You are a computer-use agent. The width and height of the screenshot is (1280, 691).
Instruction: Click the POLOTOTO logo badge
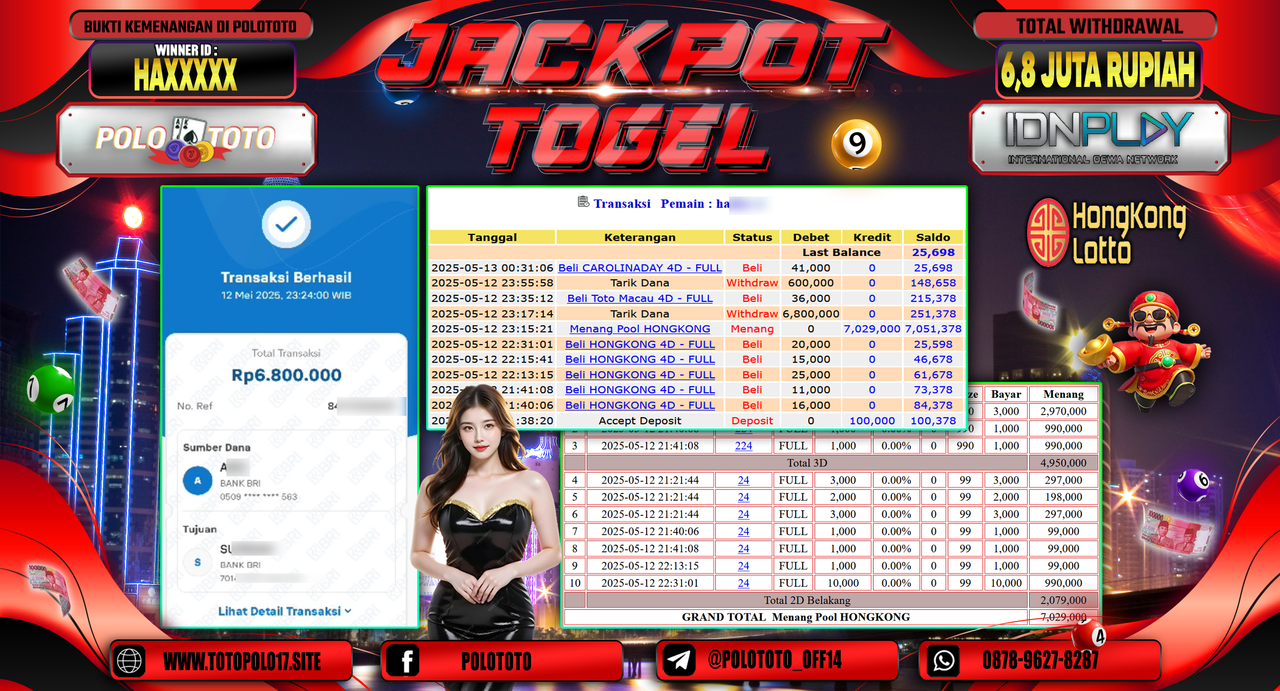pos(186,138)
